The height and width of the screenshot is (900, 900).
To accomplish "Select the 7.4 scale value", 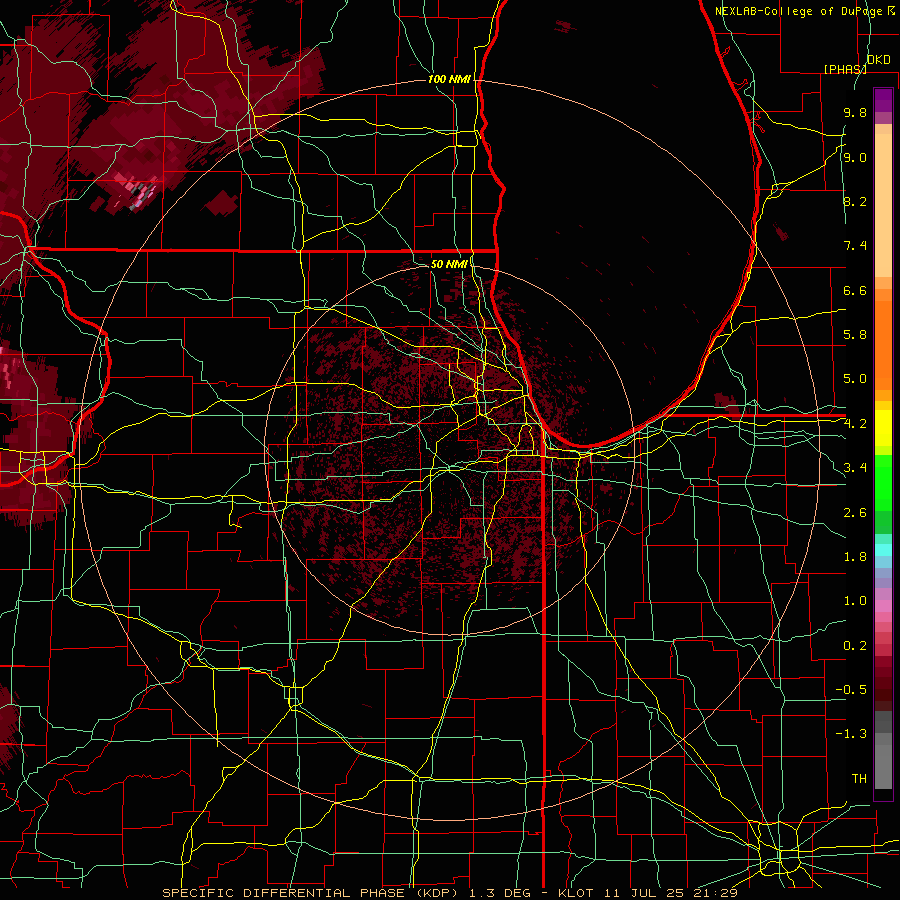I will (855, 246).
